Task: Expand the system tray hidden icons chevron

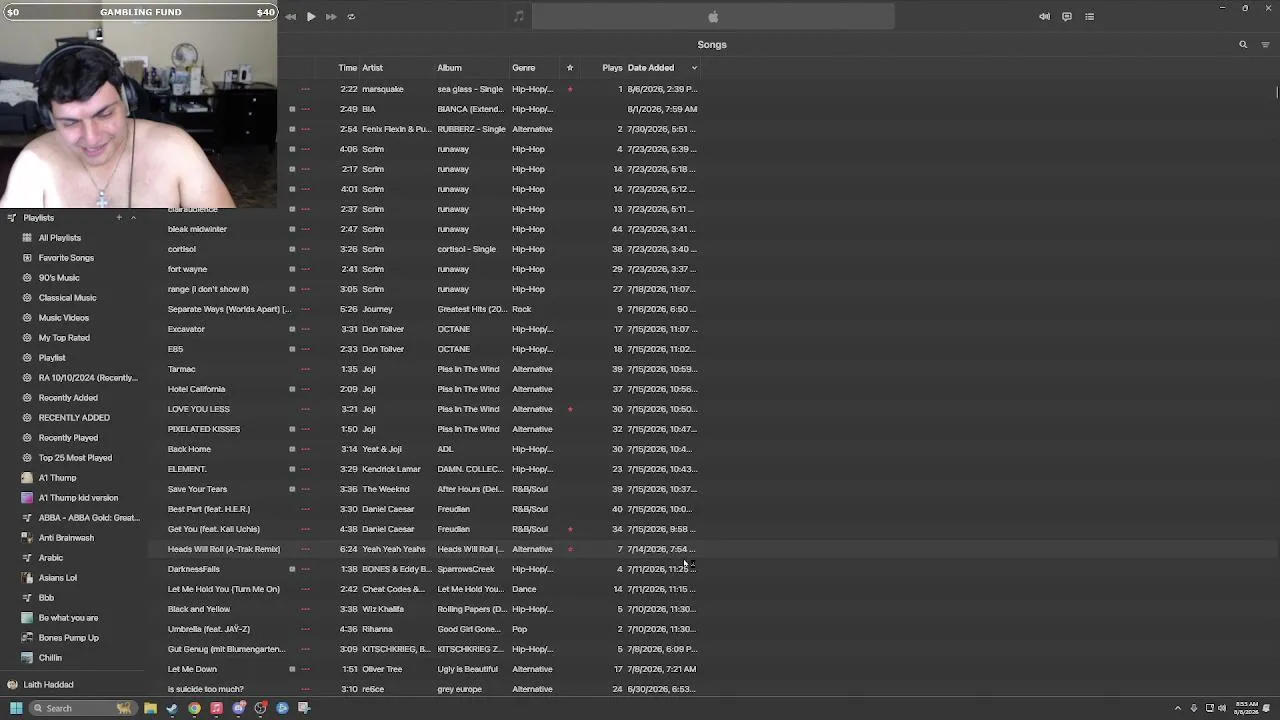Action: click(1177, 708)
